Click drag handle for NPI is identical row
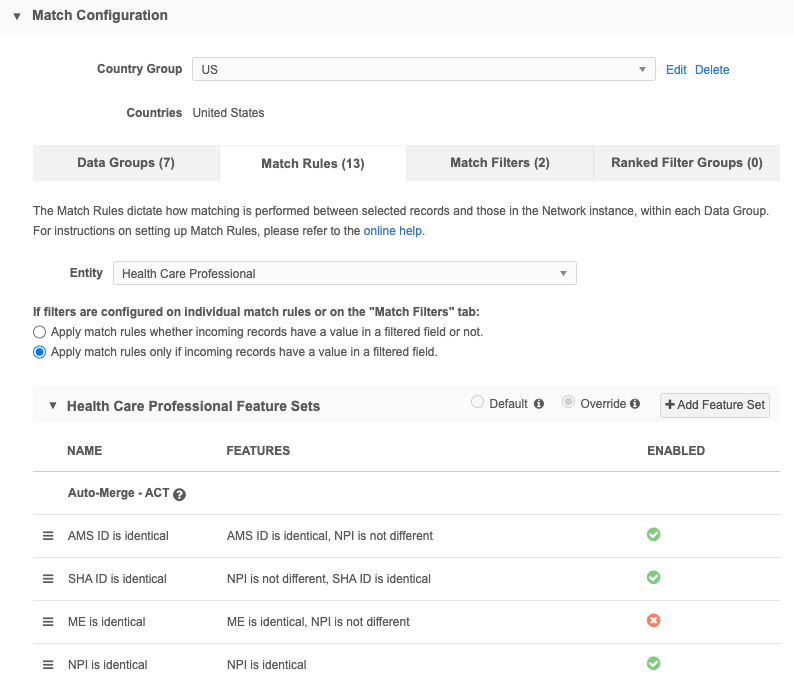Viewport: 794px width, 684px height. (x=47, y=665)
